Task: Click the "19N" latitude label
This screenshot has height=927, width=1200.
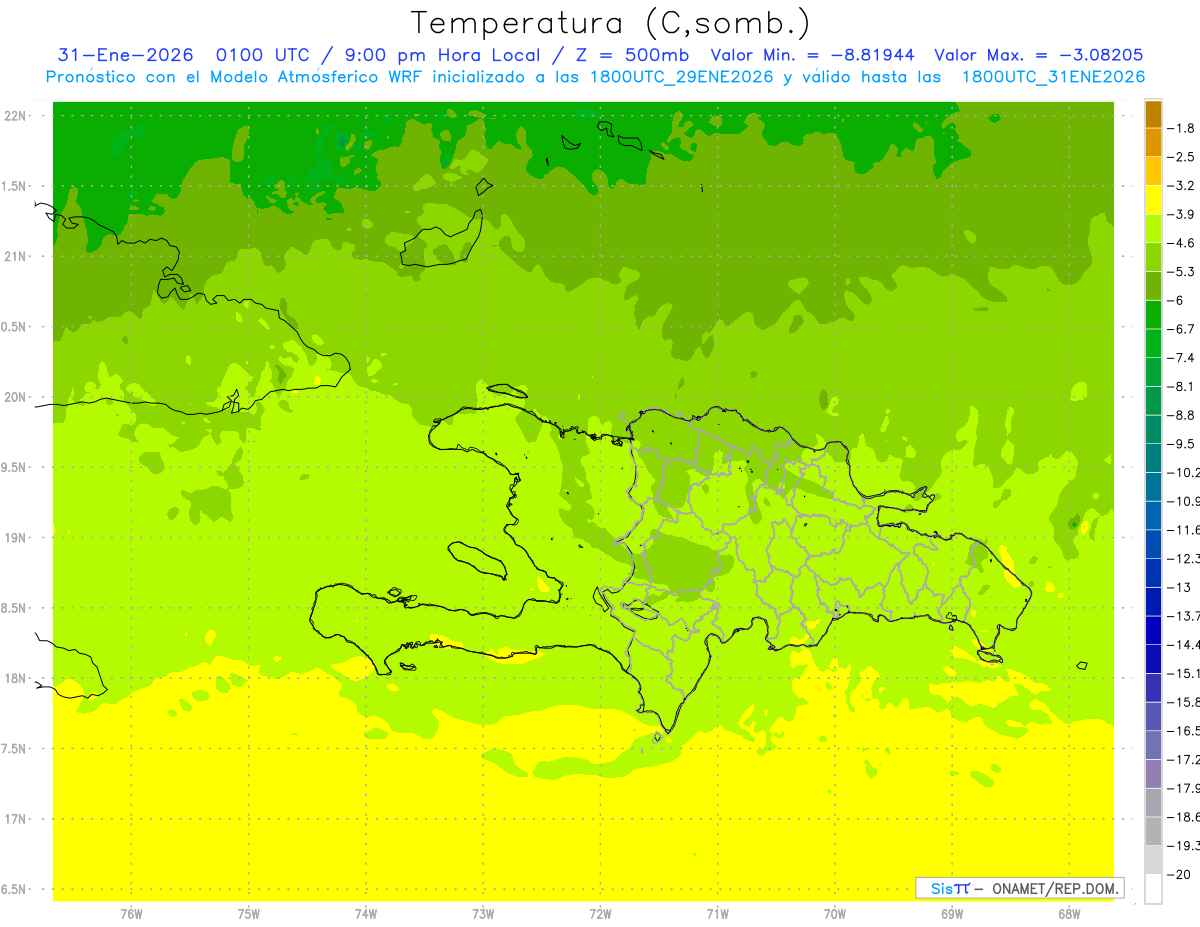Action: [16, 538]
